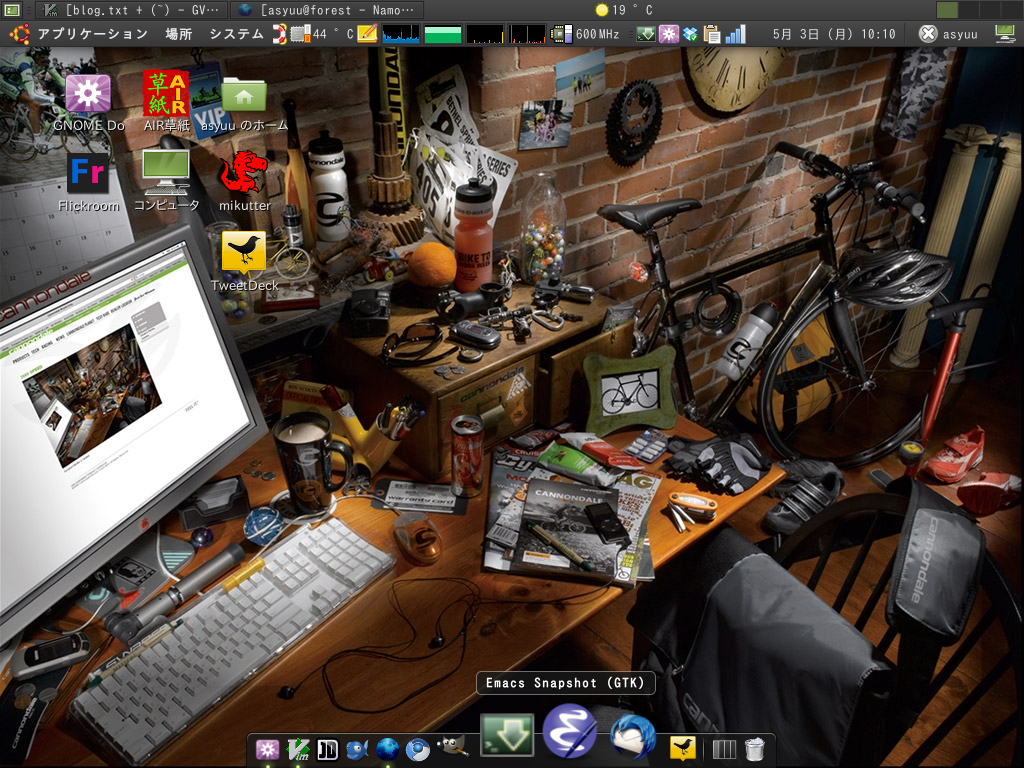Image resolution: width=1024 pixels, height=768 pixels.
Task: Open the mikutter desktop icon
Action: click(244, 173)
